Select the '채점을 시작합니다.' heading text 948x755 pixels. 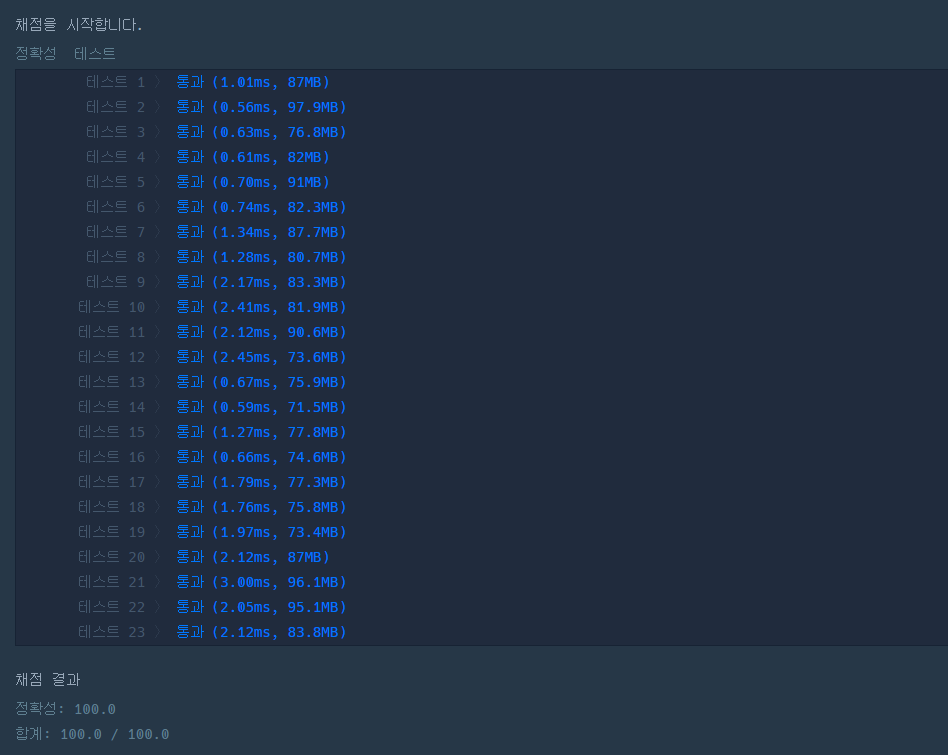tap(79, 25)
